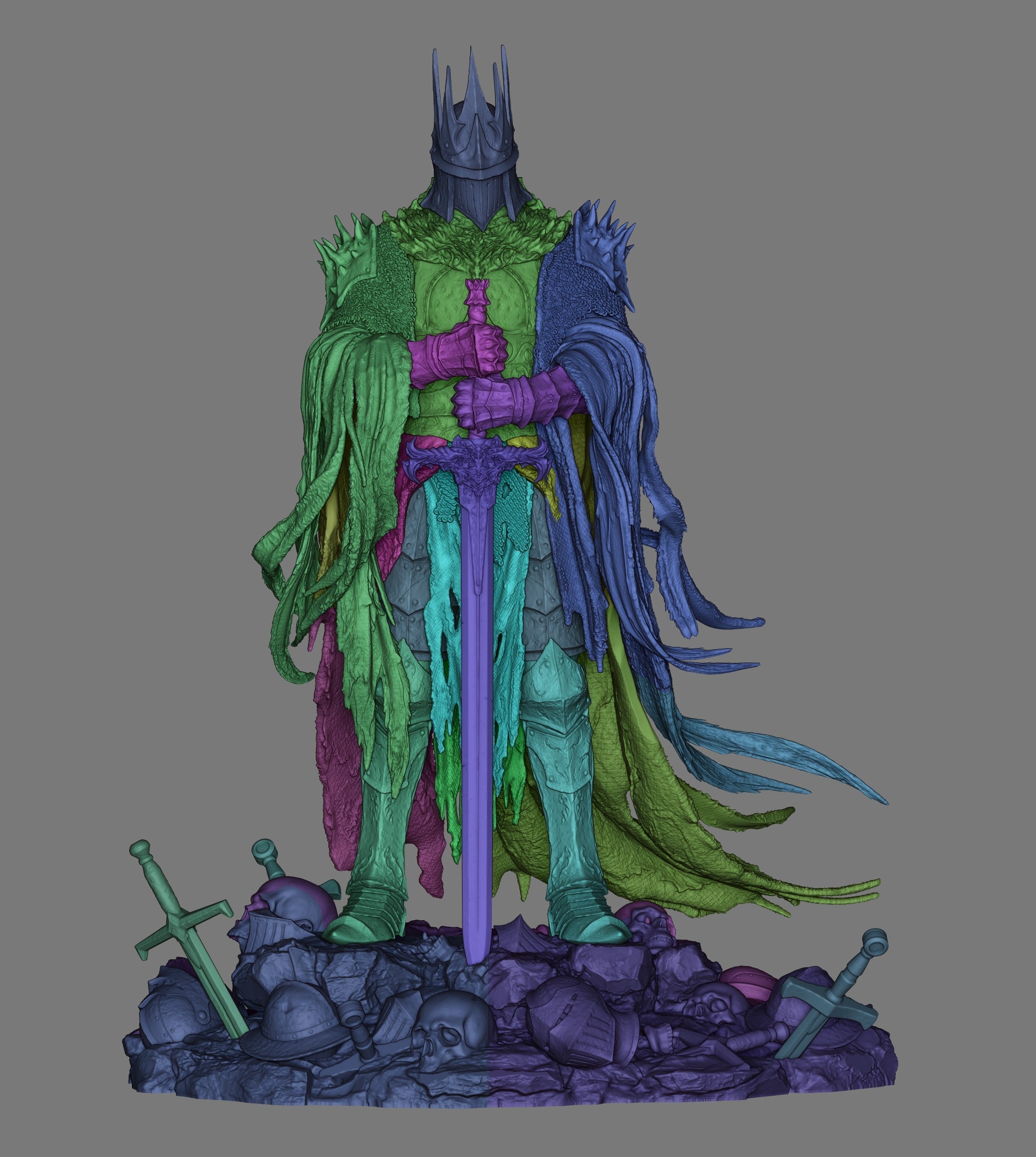Select the pink cape behind left leg

point(336,797)
